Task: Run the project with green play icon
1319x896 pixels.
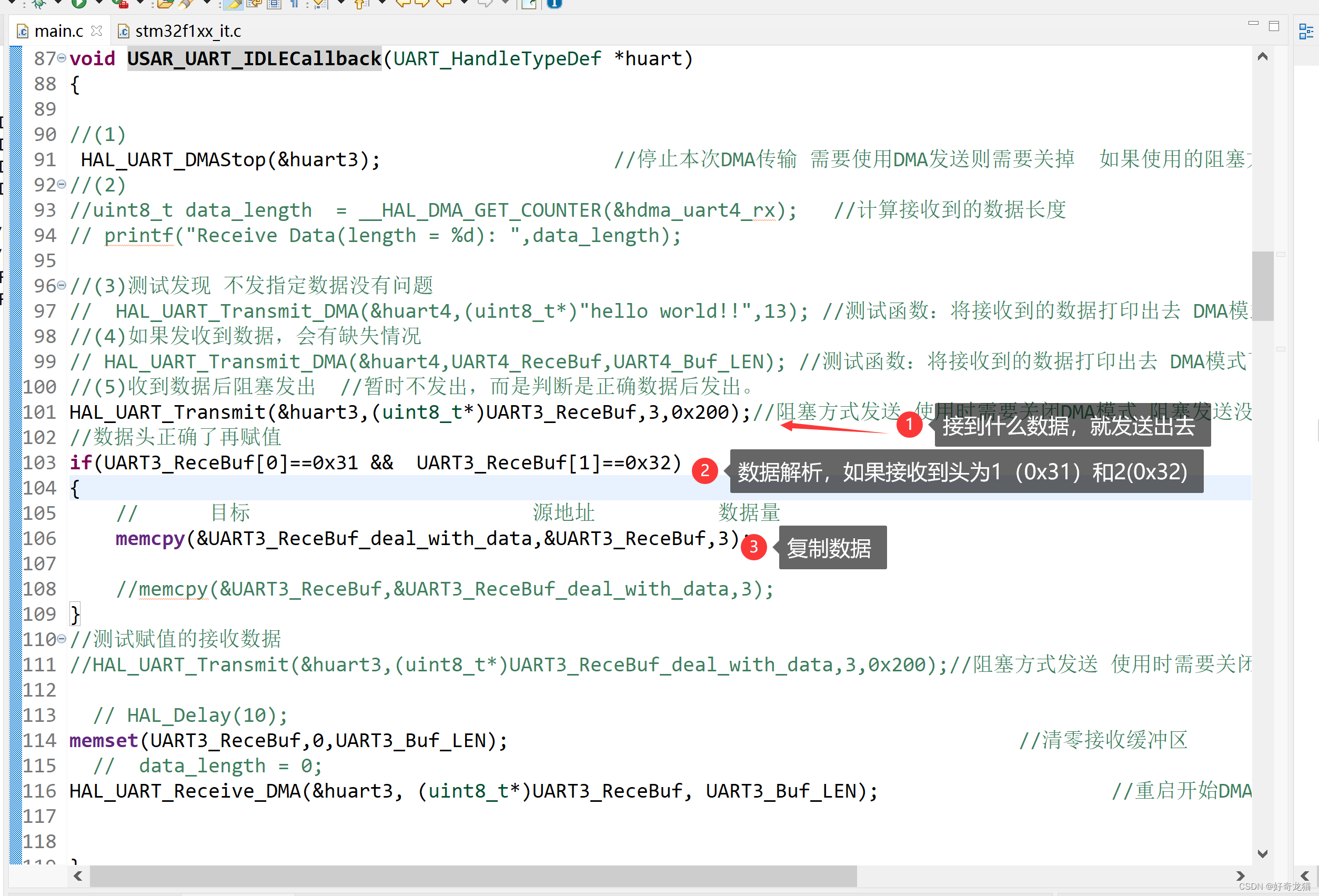Action: [79, 3]
